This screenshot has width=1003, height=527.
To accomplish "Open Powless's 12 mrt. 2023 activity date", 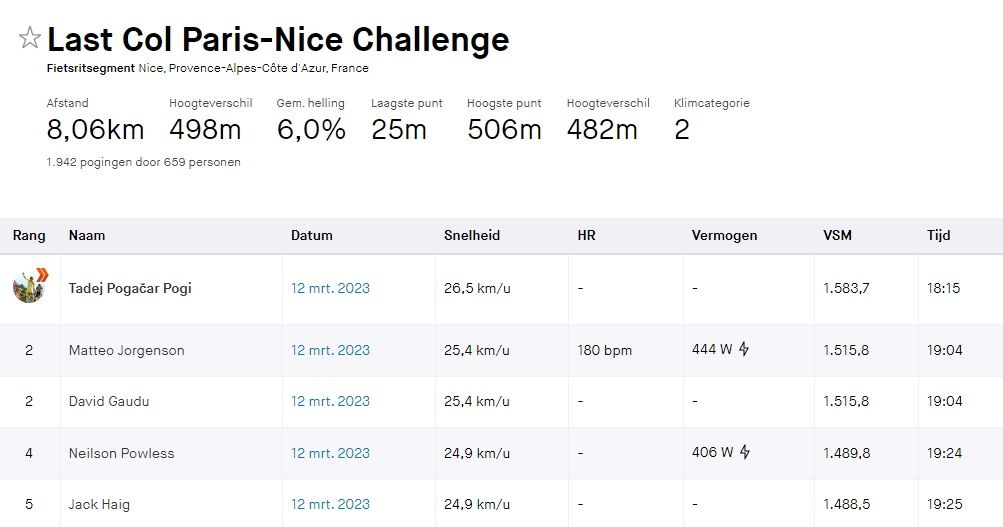I will coord(330,453).
